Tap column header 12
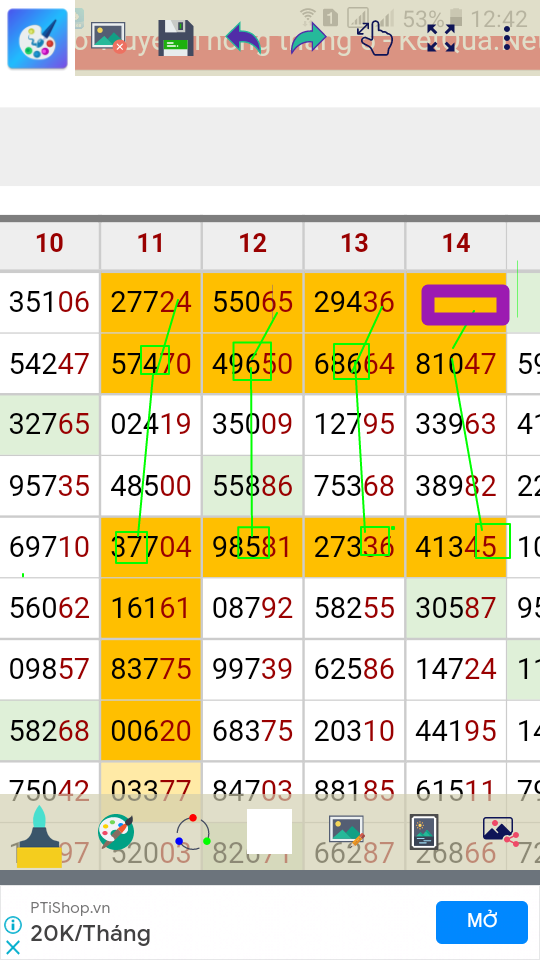 click(253, 244)
